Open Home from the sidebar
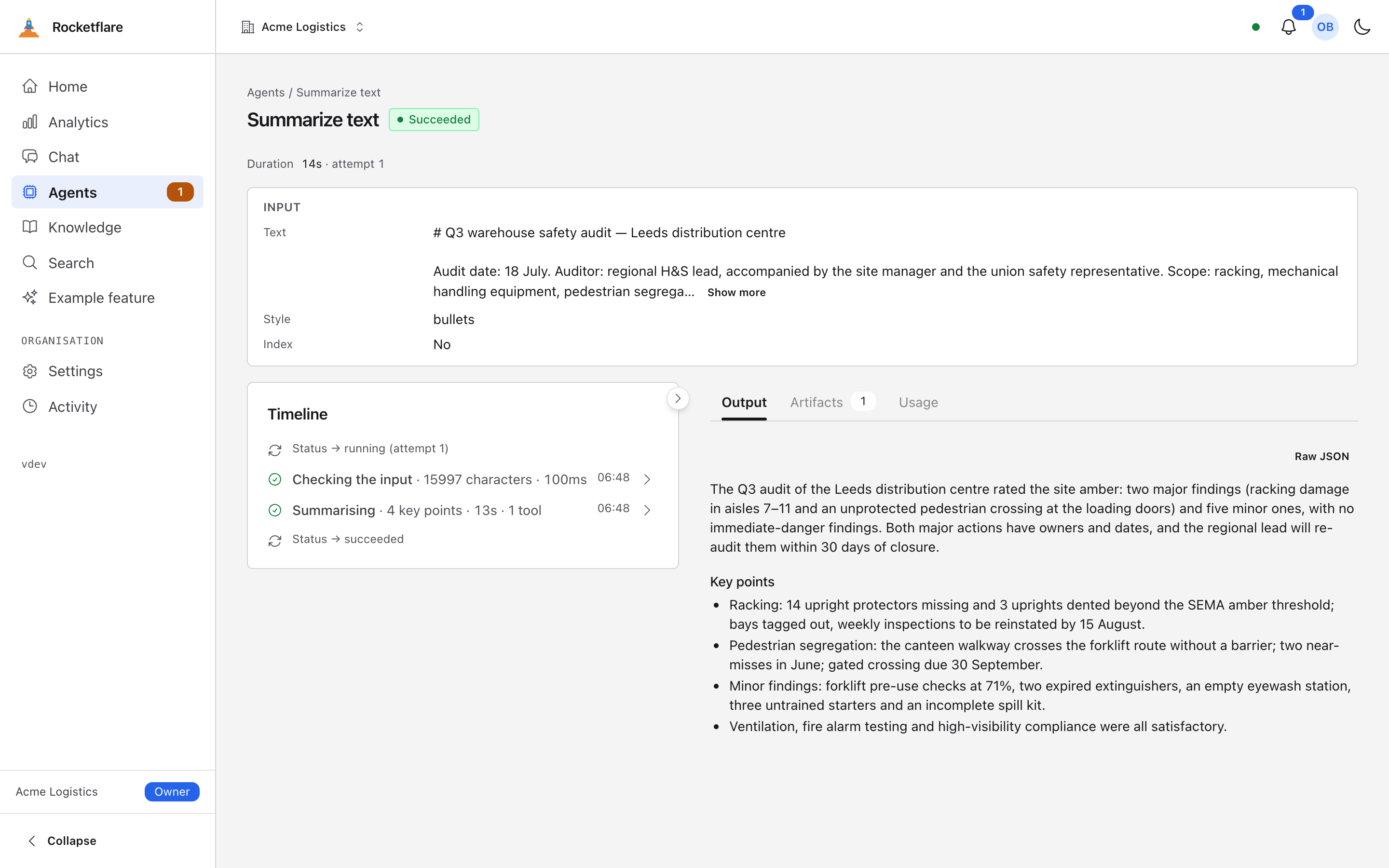The image size is (1389, 868). pos(108,87)
